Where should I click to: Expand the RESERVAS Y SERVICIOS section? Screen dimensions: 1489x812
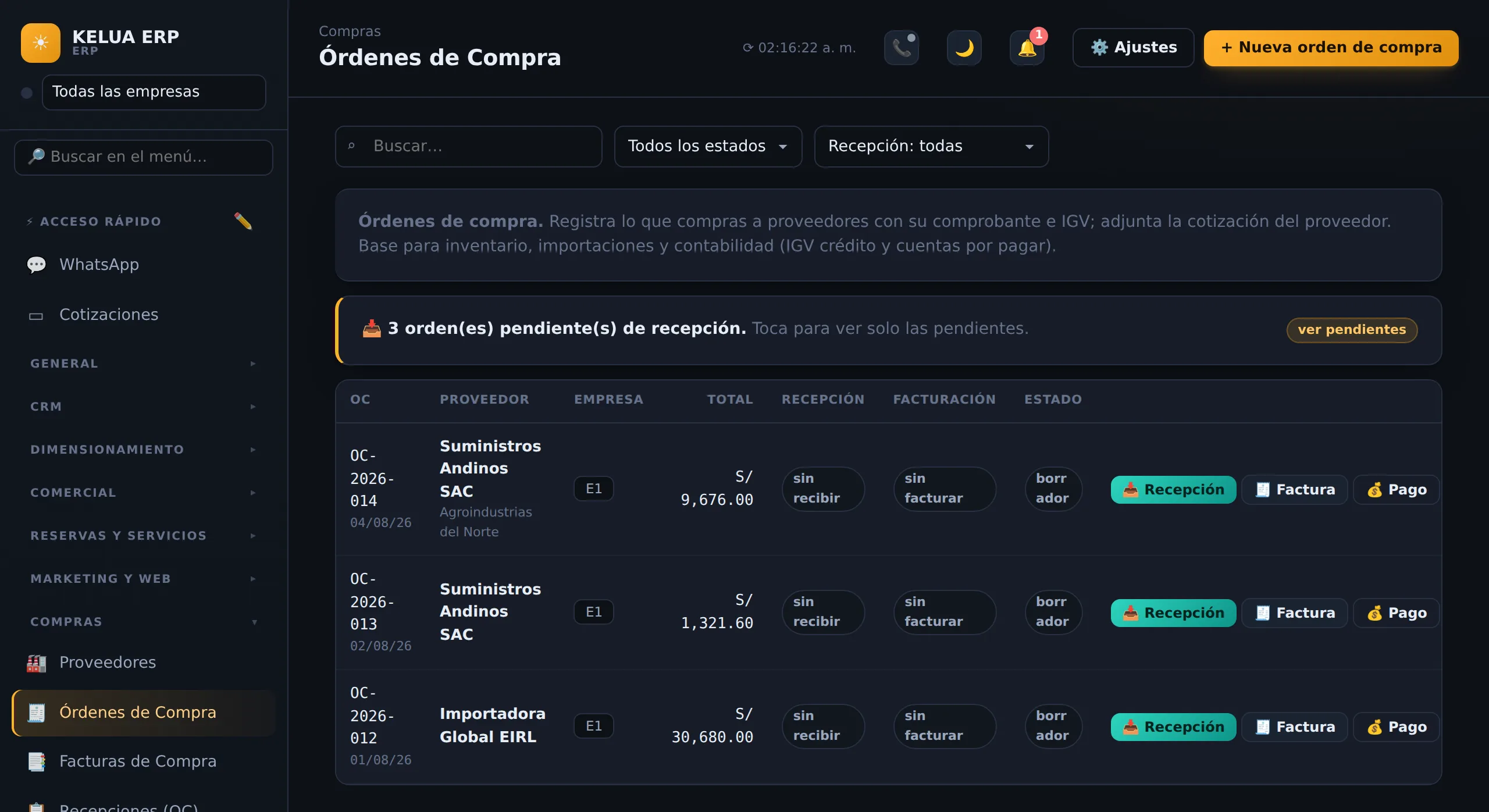(143, 536)
